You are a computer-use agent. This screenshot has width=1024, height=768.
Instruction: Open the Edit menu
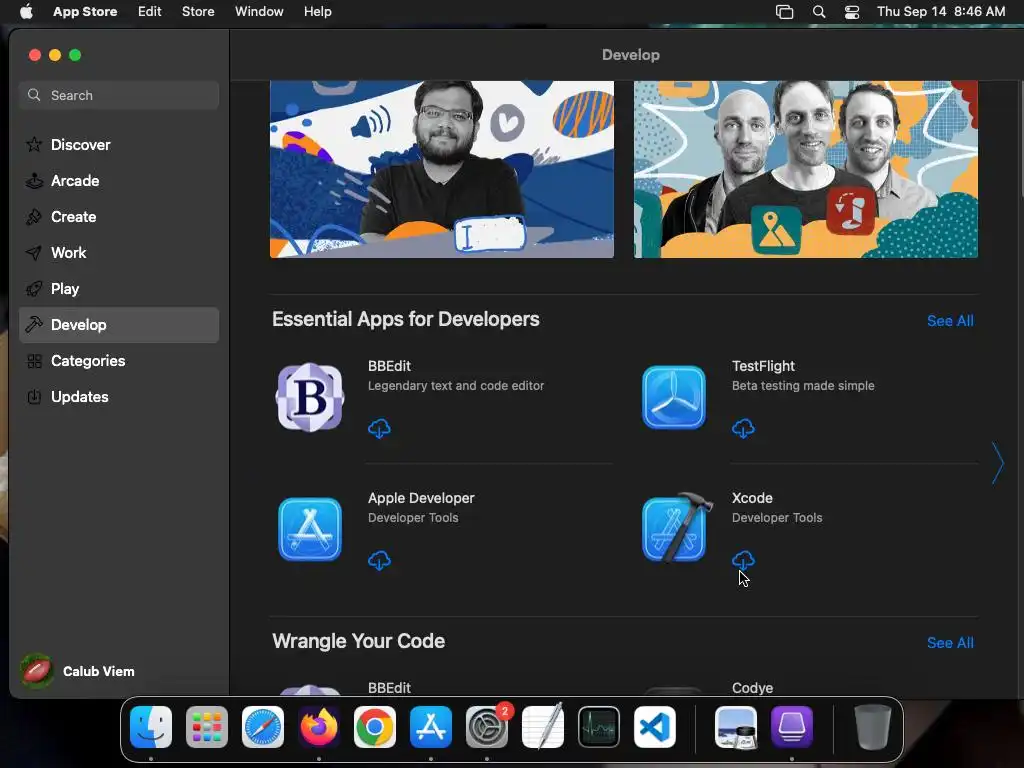(150, 12)
